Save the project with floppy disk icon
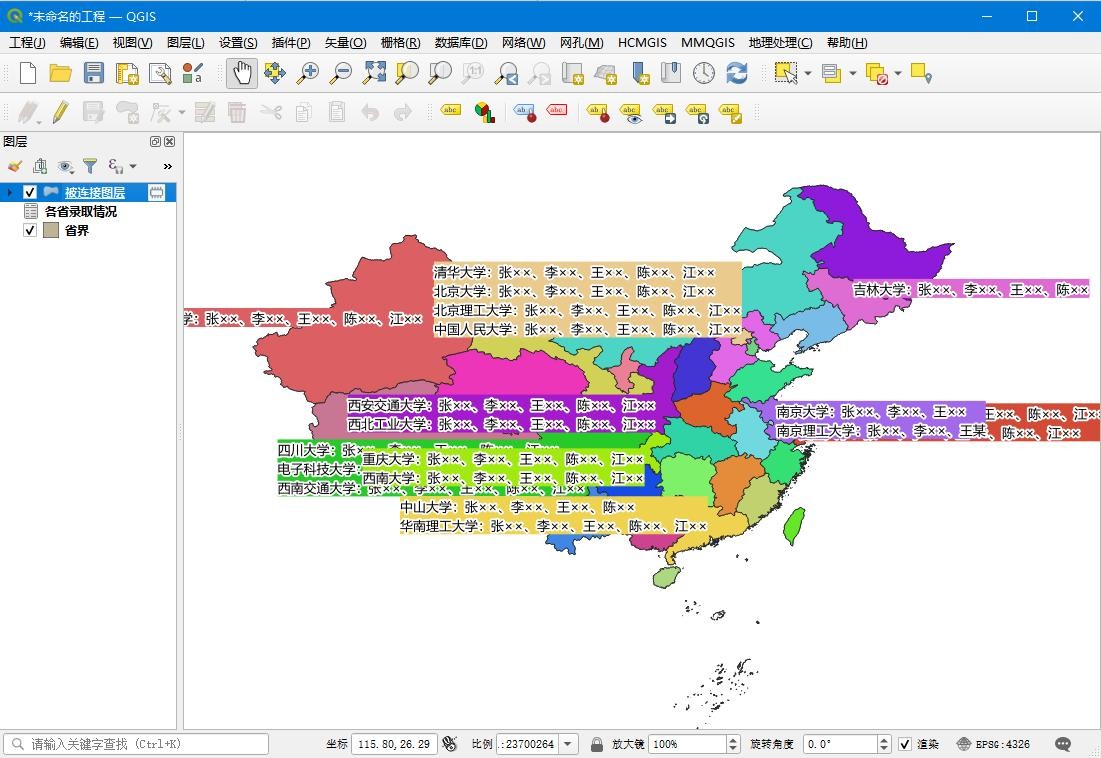 (x=94, y=73)
